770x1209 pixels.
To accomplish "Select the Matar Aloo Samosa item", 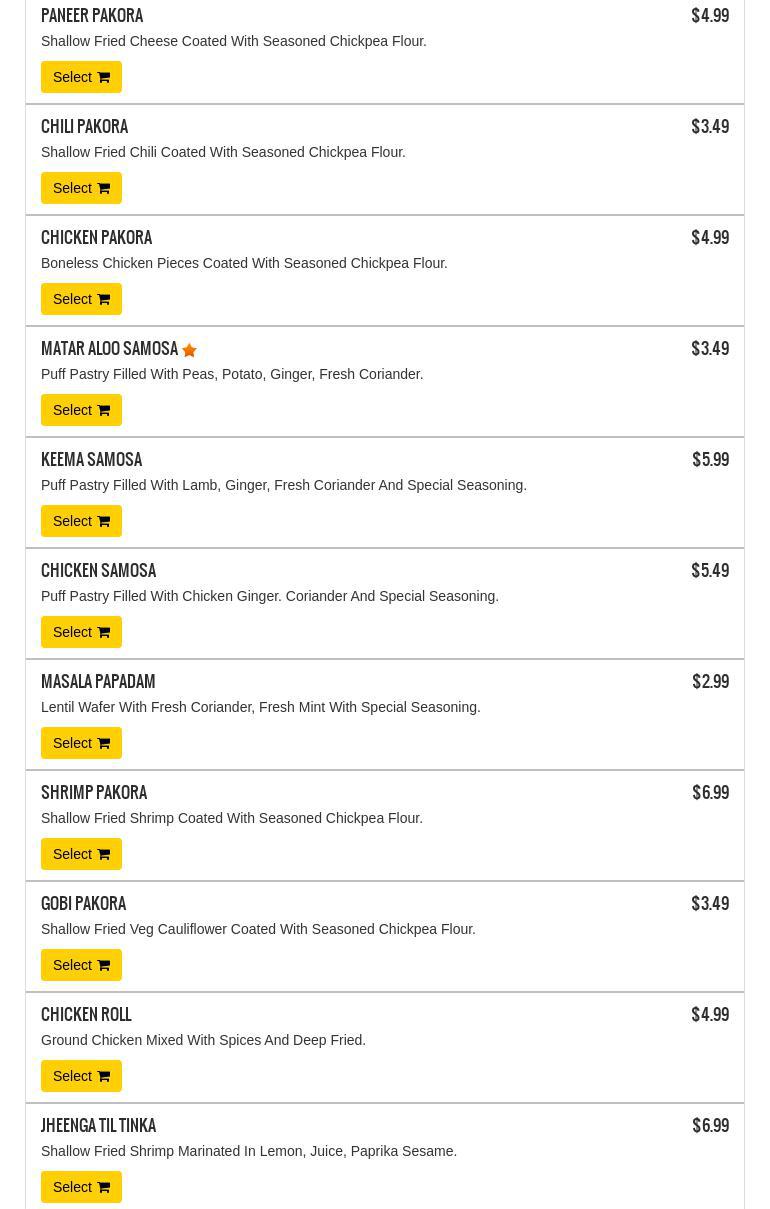I will (81, 410).
